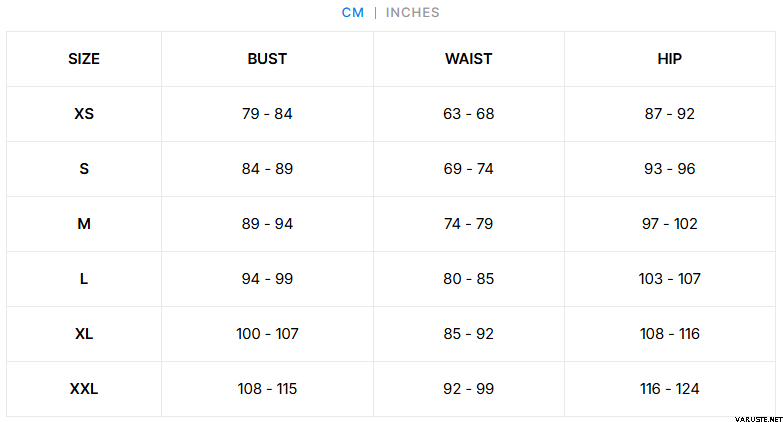
Task: Select the XS size row label
Action: [84, 114]
